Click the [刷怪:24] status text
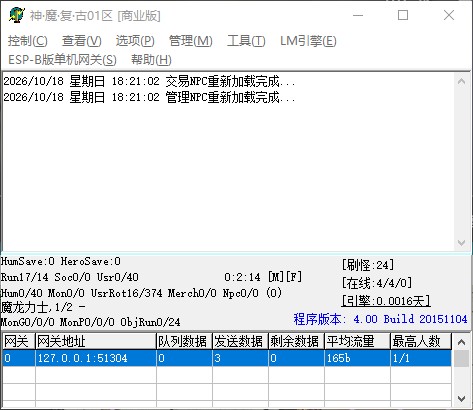 [368, 265]
